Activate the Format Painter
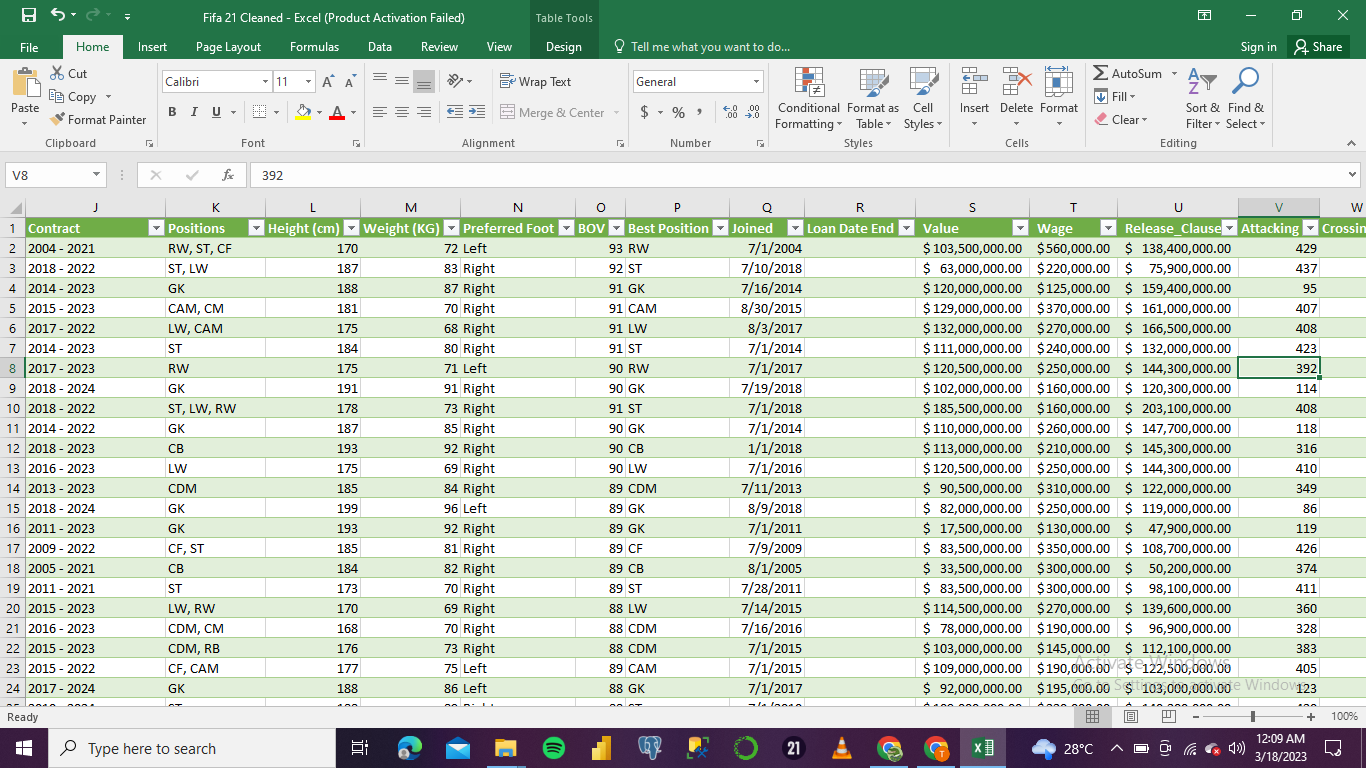This screenshot has height=768, width=1366. coord(98,119)
